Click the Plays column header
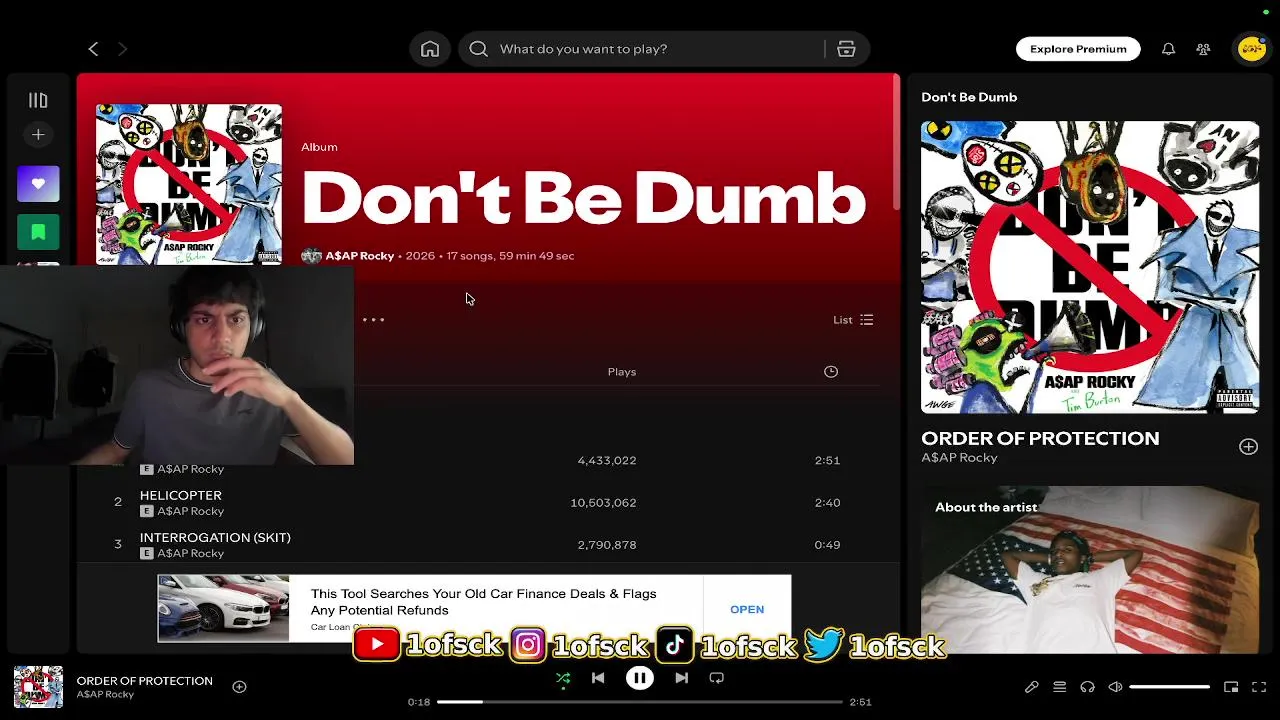 click(621, 372)
